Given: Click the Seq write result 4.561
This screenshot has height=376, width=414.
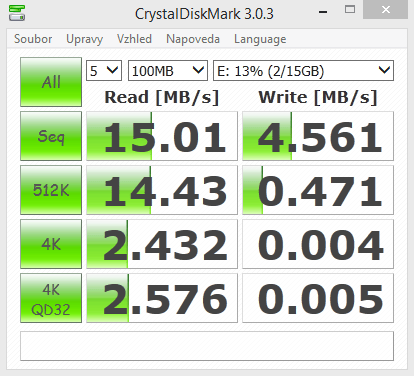Looking at the screenshot, I should (318, 136).
